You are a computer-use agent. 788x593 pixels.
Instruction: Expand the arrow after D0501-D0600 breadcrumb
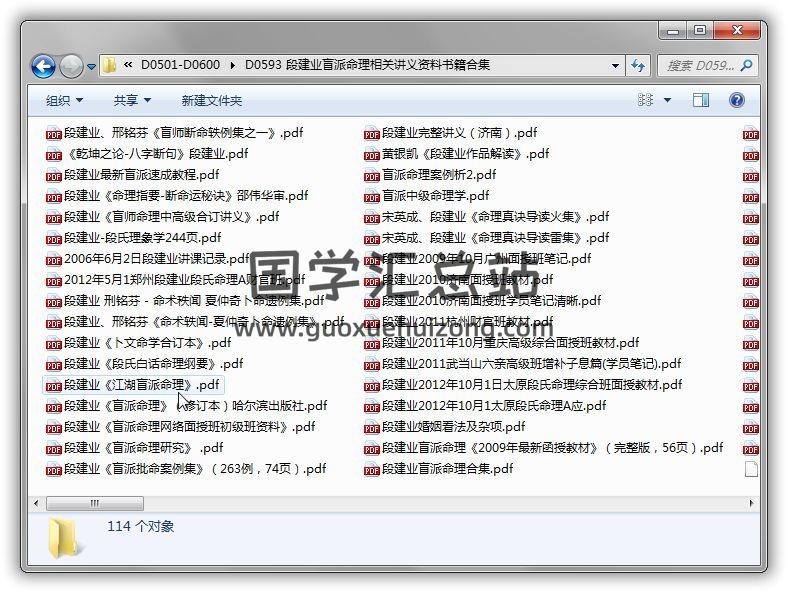232,65
